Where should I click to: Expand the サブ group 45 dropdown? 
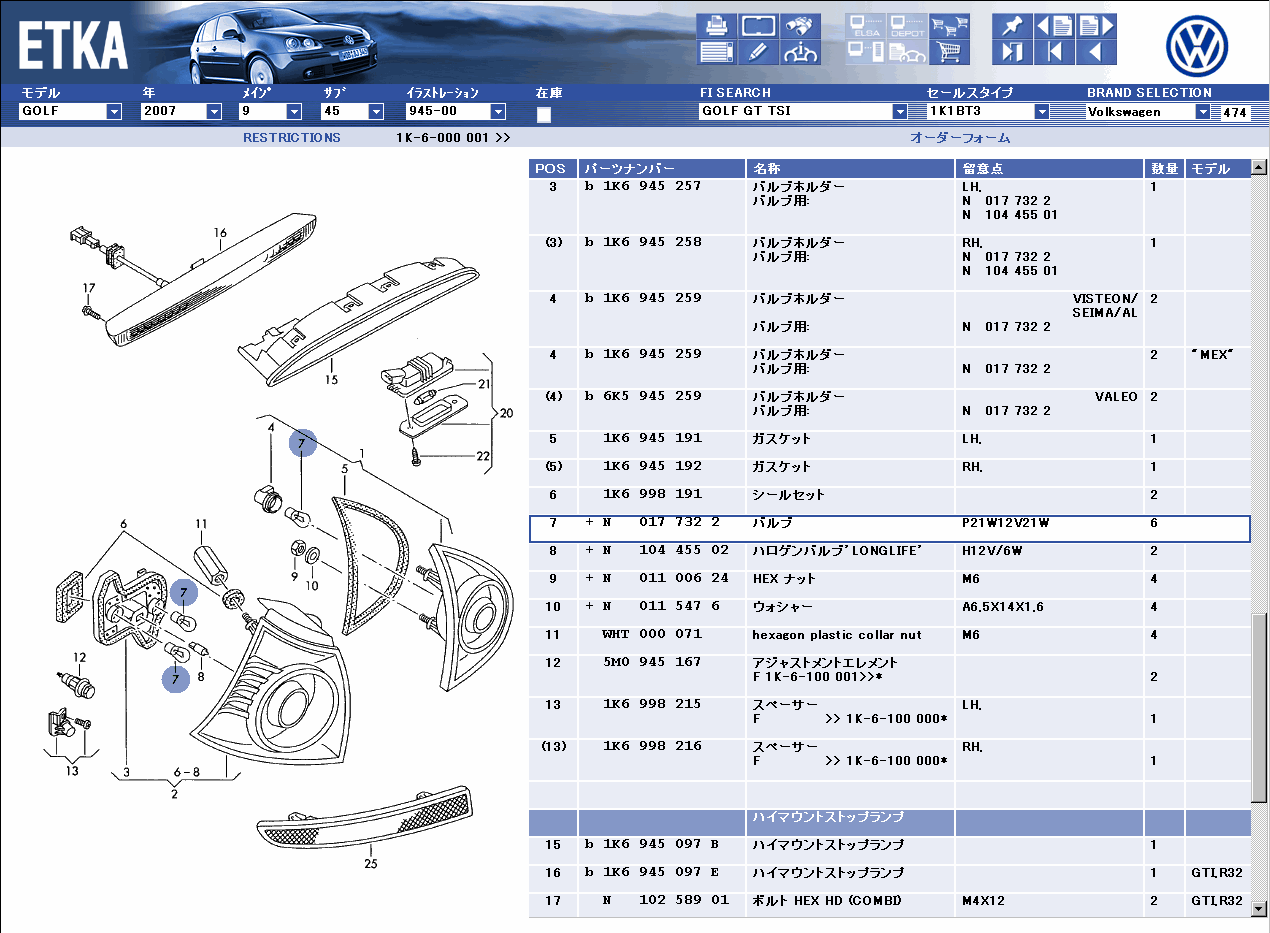376,112
